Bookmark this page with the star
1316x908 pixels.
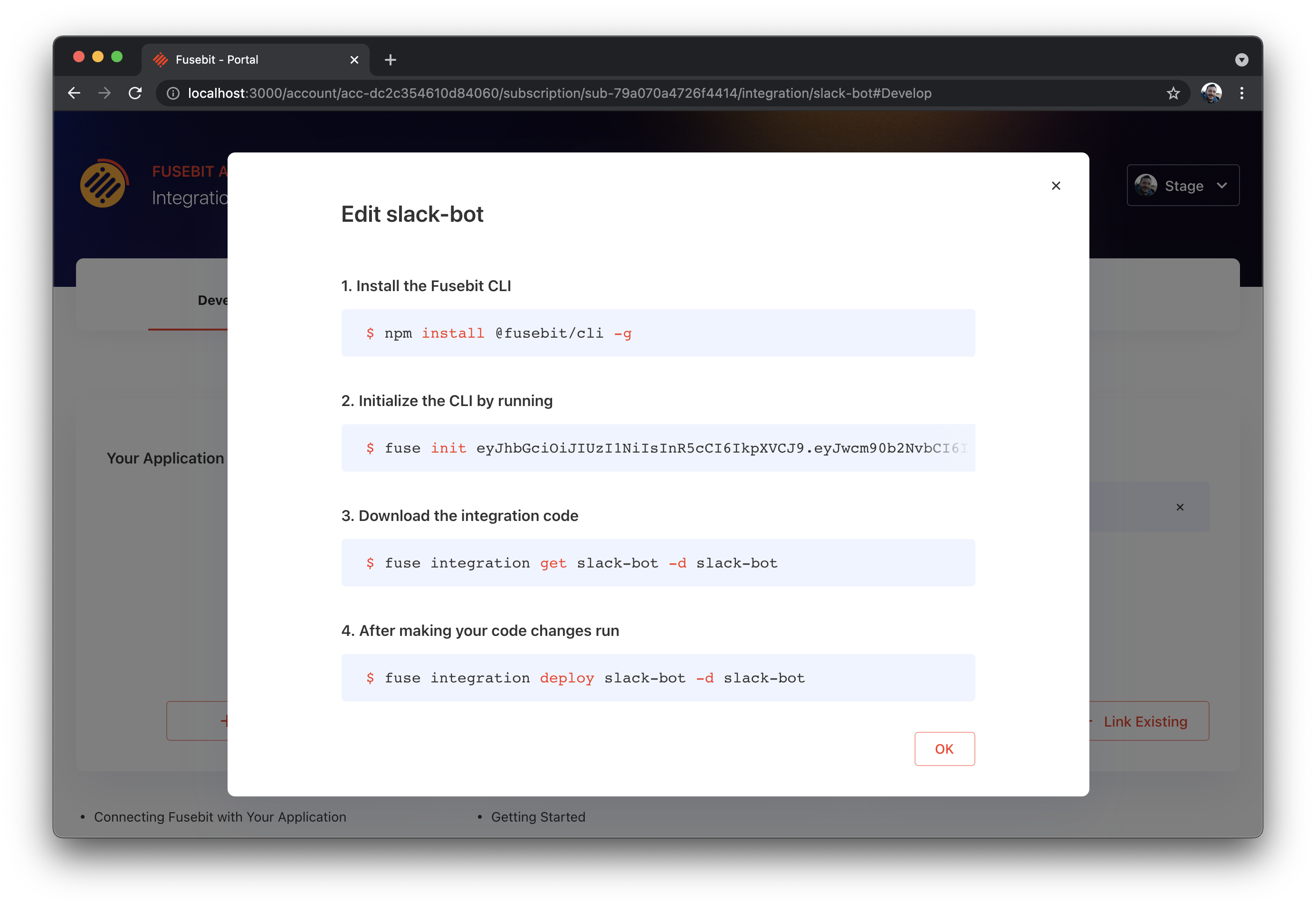[1173, 93]
